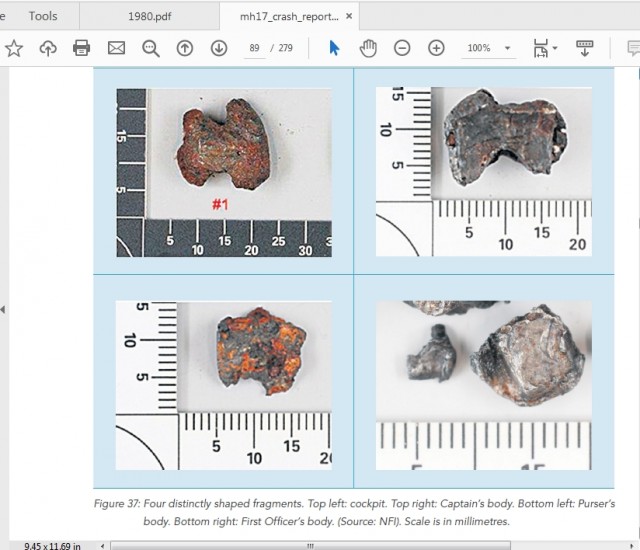640x550 pixels.
Task: Click the cloud upload icon
Action: 48,48
